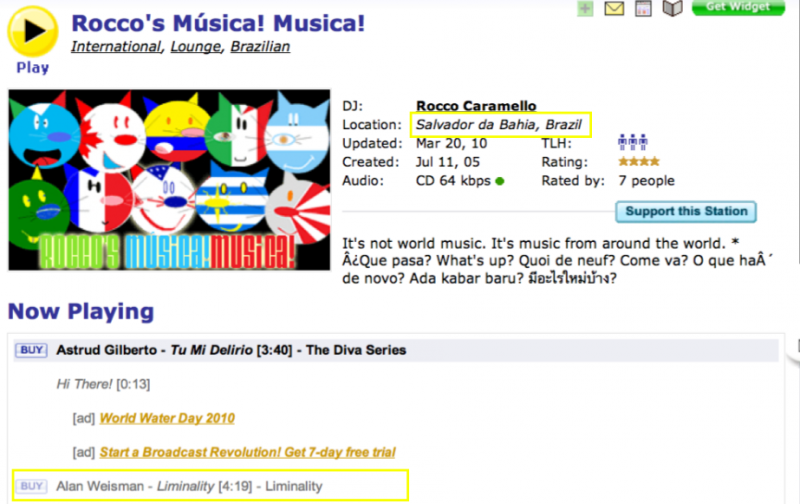
Task: Click the Support this Station button
Action: pos(685,211)
